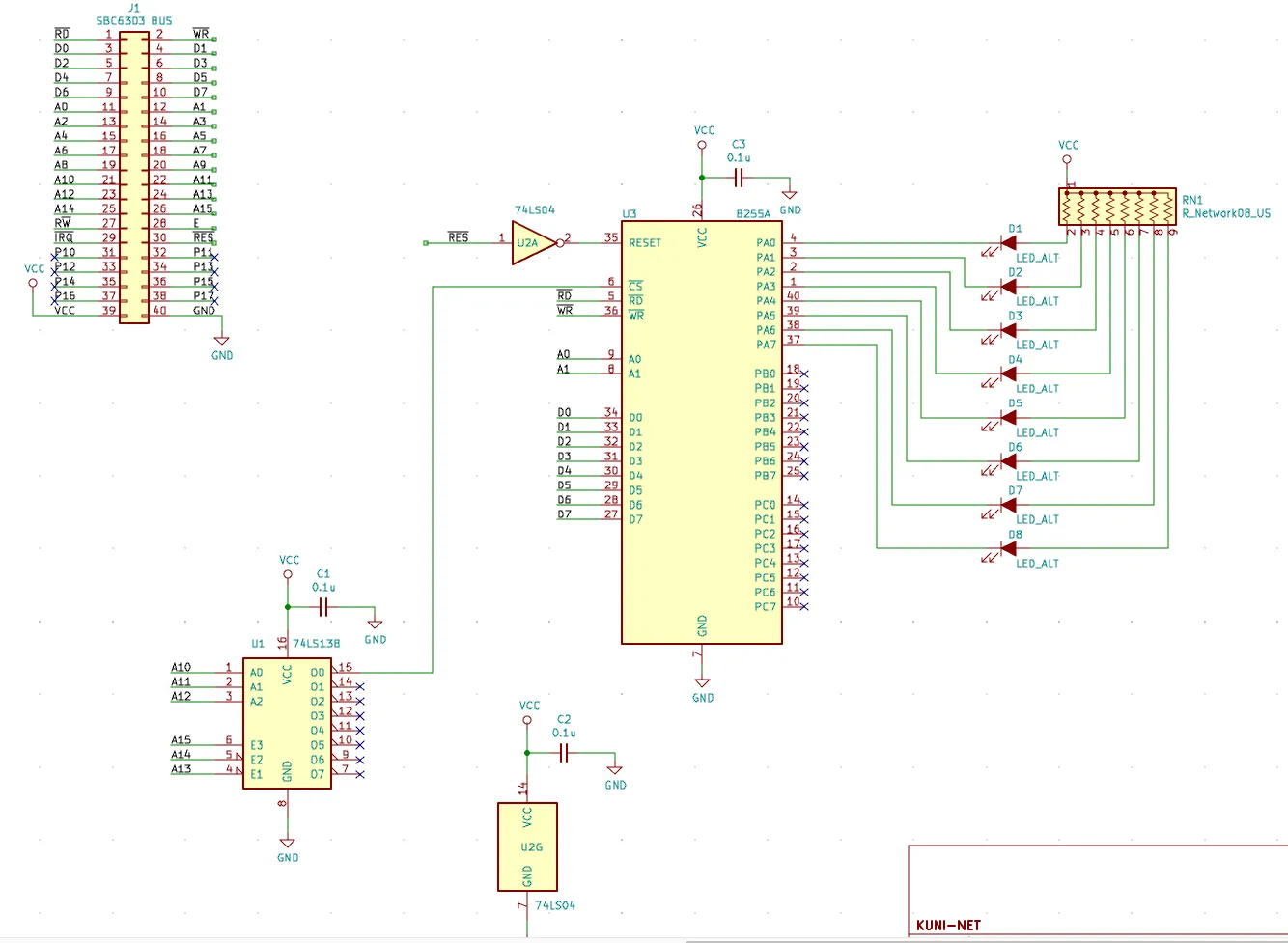Select LED D1 diode symbol

(1008, 243)
